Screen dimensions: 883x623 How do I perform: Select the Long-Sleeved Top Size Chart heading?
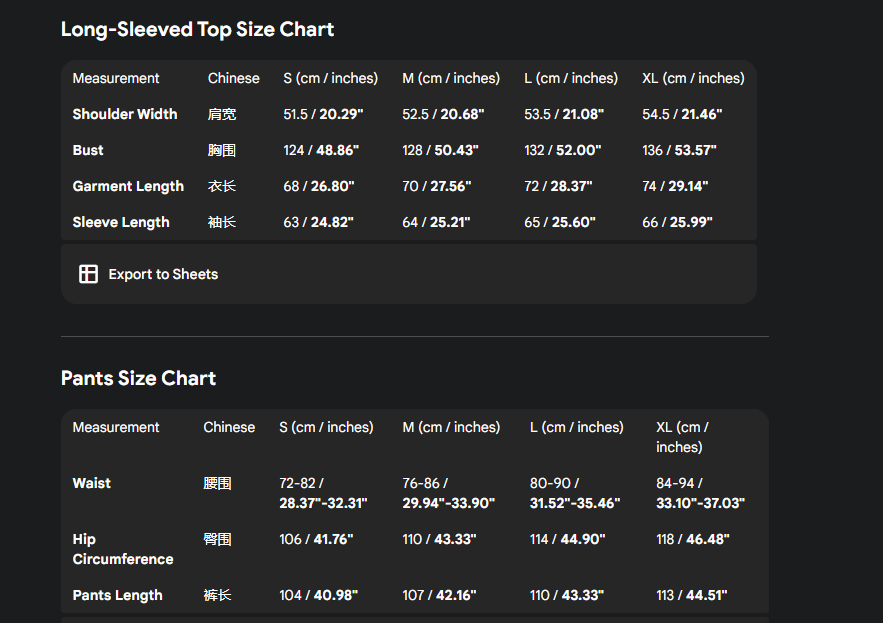click(197, 29)
